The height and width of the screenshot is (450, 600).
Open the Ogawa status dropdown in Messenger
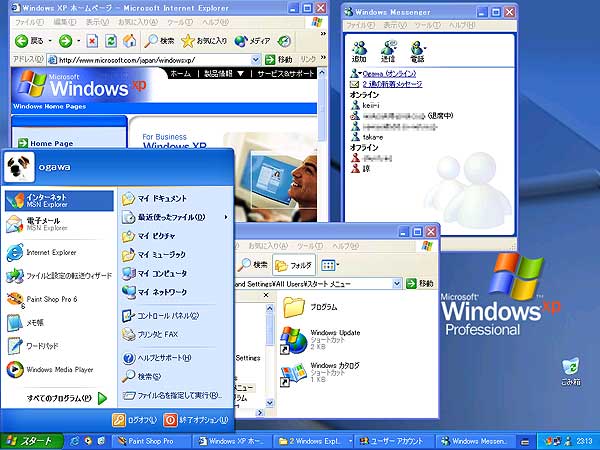[x=360, y=73]
